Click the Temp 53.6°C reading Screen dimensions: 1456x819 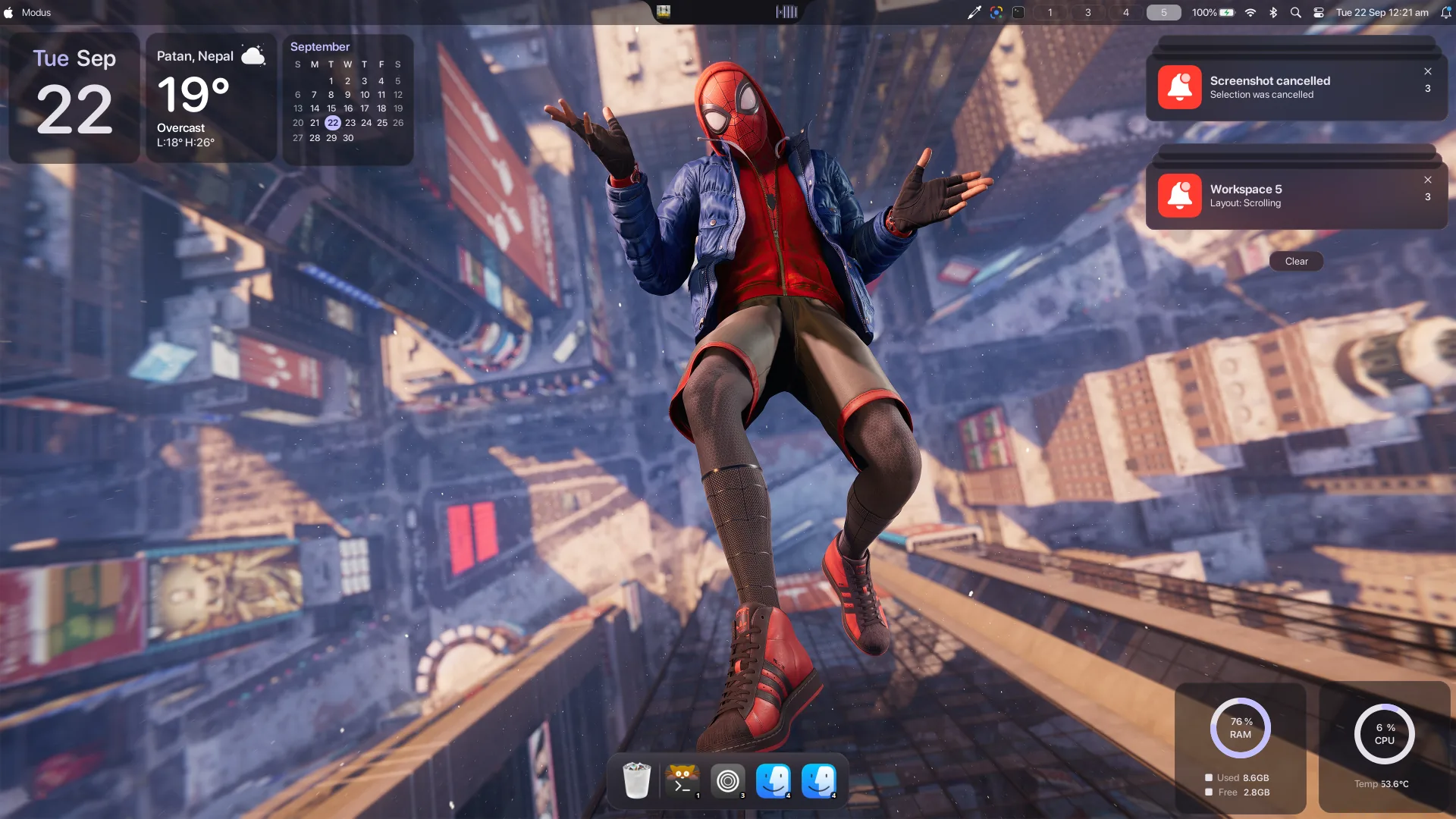(x=1382, y=784)
